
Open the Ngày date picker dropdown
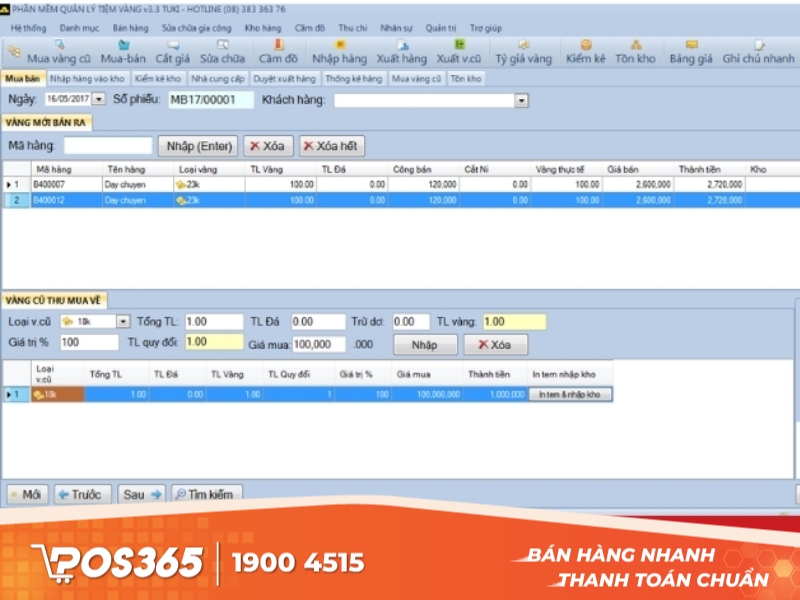98,100
